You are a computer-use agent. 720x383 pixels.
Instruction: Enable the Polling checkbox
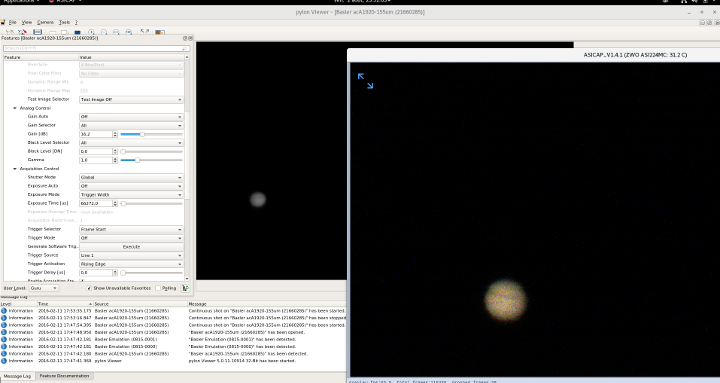(x=158, y=288)
